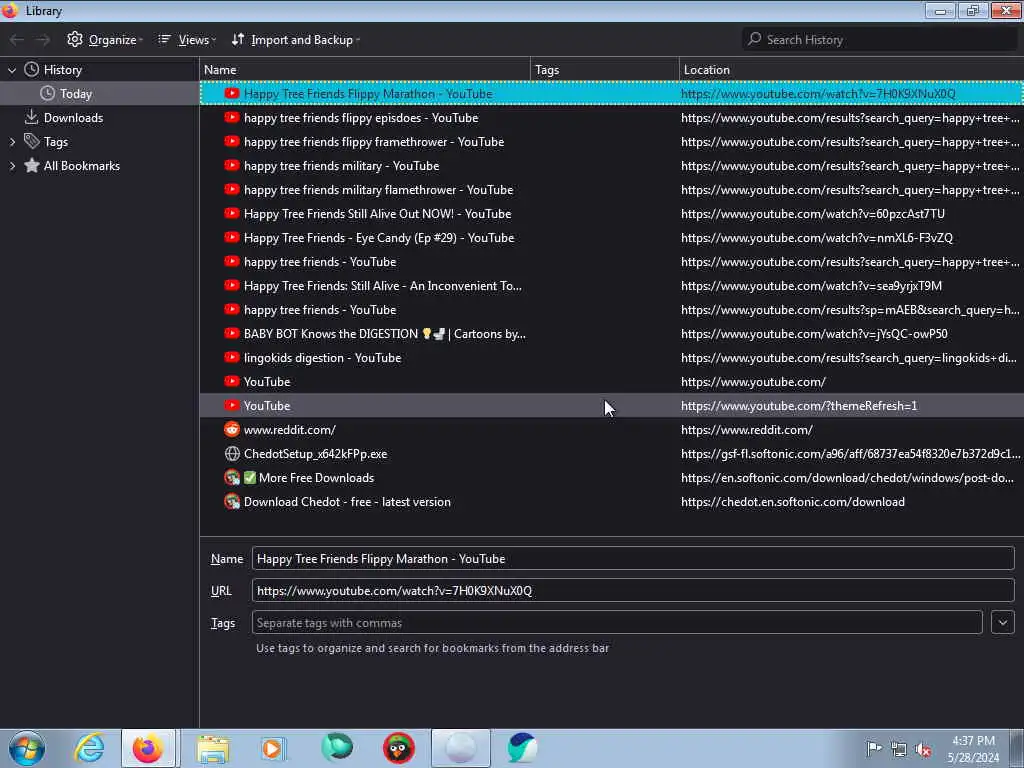Viewport: 1024px width, 768px height.
Task: Open Windows Explorer folder from taskbar
Action: 213,748
